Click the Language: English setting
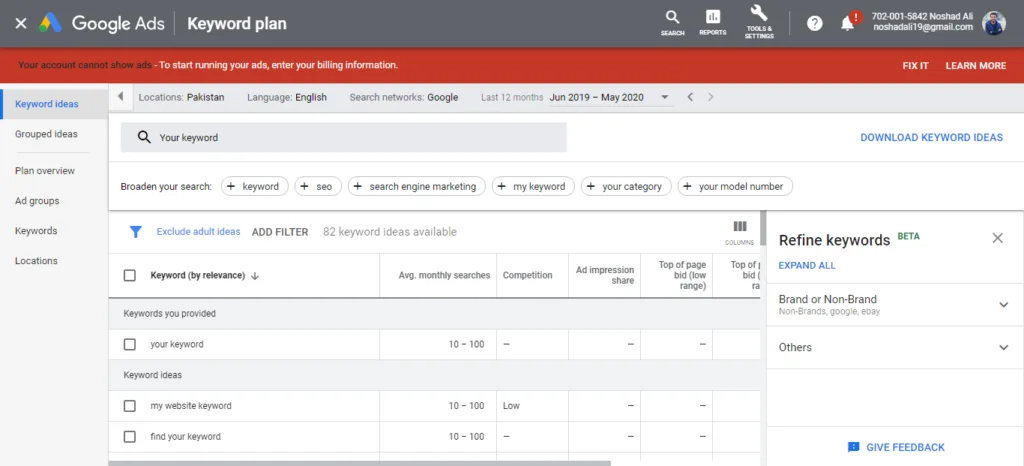The height and width of the screenshot is (466, 1024). point(287,97)
